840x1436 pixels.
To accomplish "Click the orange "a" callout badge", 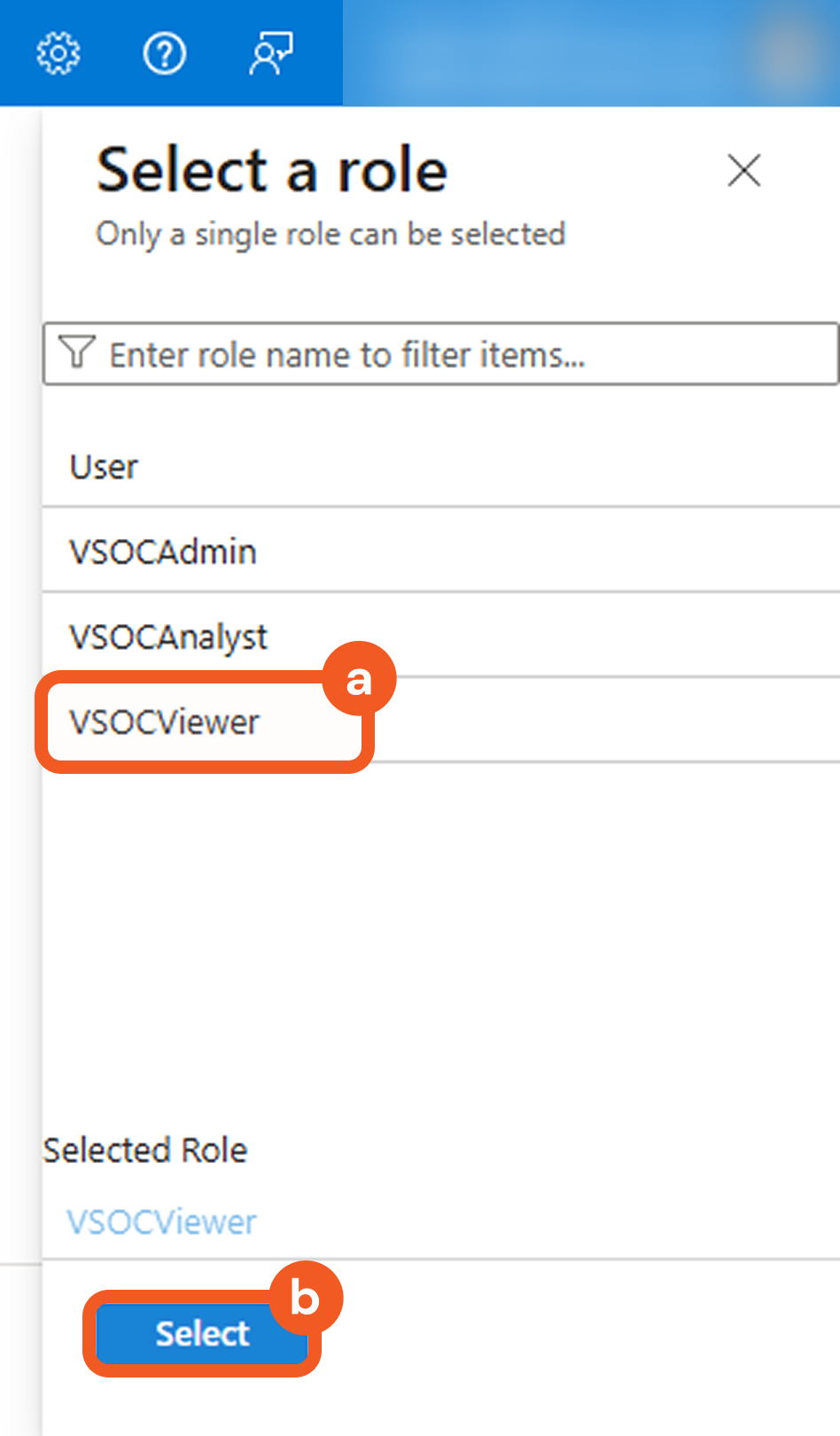I will 358,680.
